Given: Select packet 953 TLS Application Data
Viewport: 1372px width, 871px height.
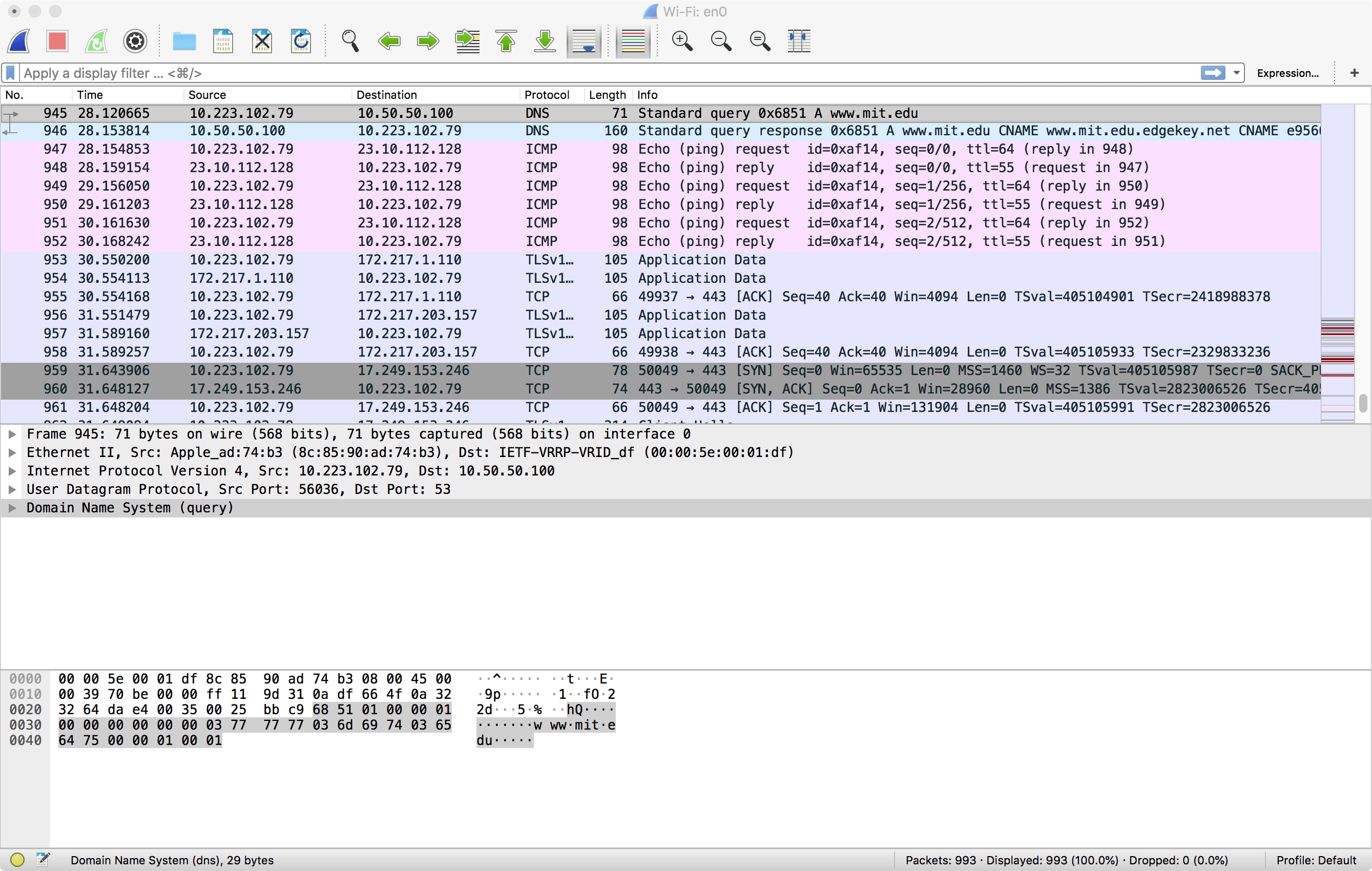Looking at the screenshot, I should point(661,260).
